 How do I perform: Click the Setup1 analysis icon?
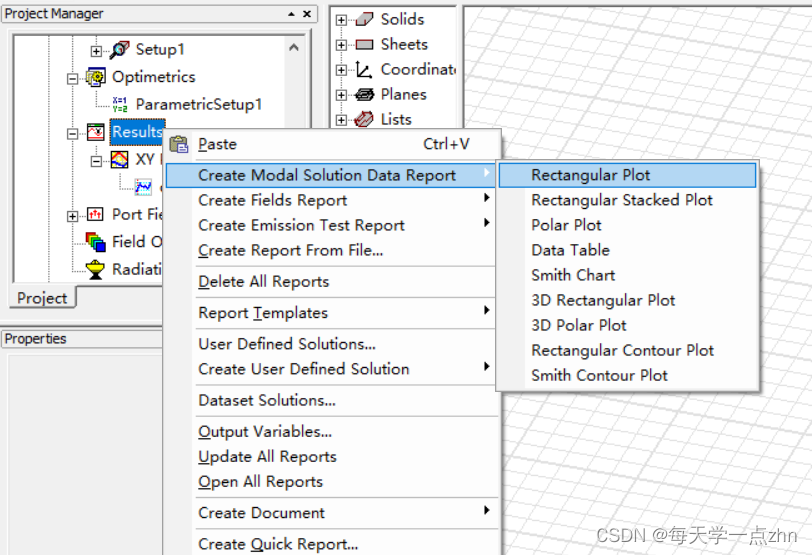click(120, 50)
